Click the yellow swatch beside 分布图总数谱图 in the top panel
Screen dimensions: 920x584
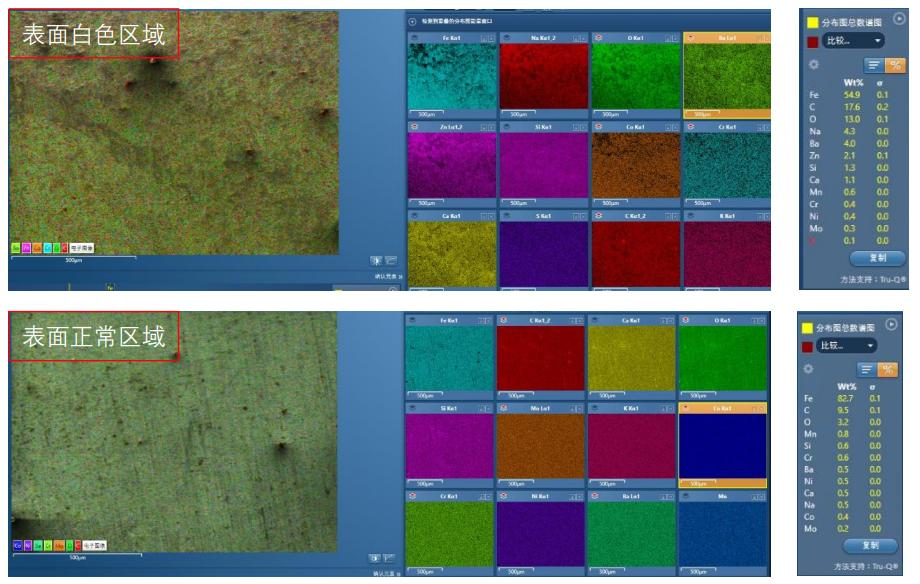tap(813, 22)
